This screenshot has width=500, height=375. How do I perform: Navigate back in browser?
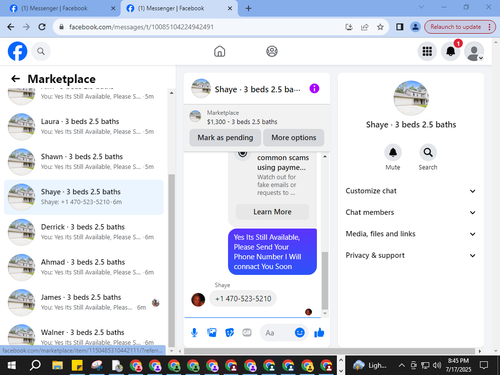tap(11, 27)
